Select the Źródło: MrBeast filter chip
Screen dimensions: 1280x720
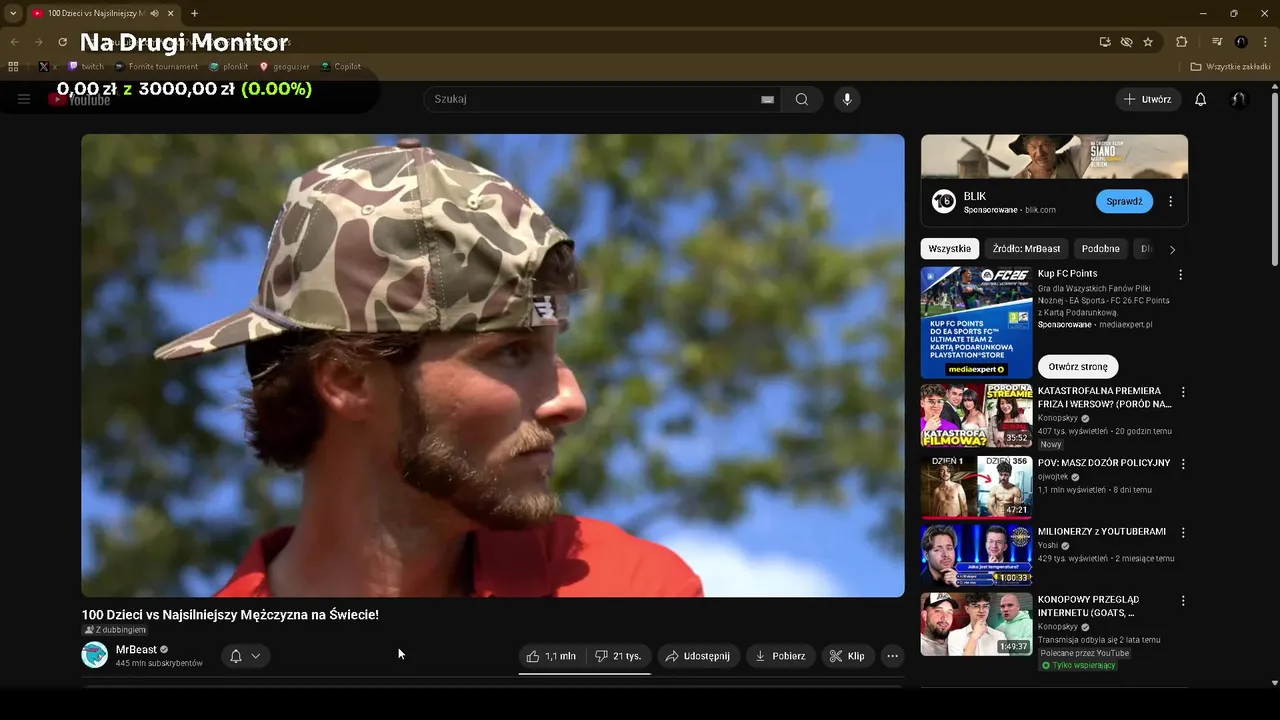click(1027, 249)
